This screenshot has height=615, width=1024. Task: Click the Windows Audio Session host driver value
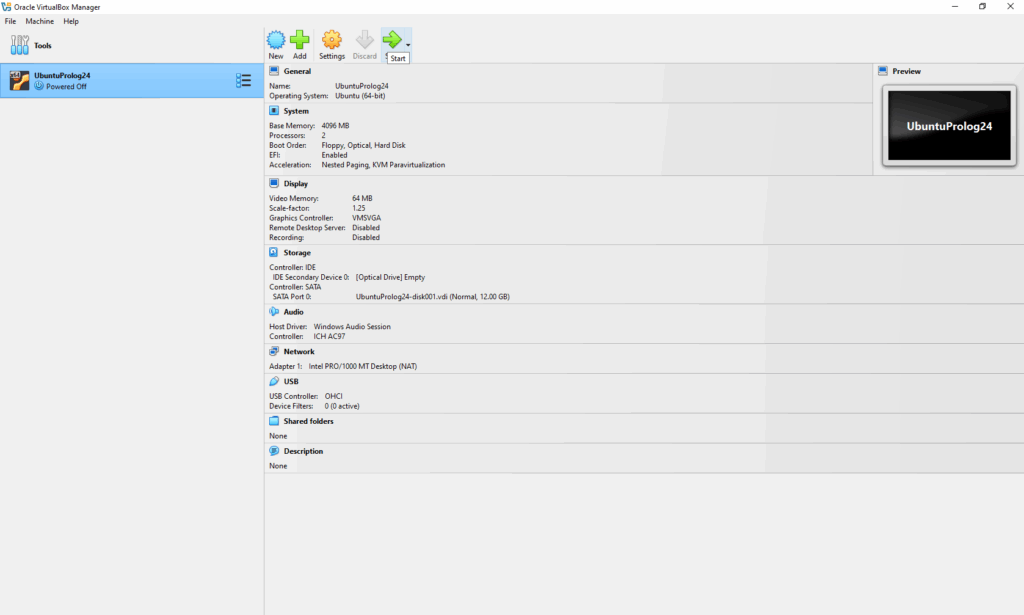[x=352, y=326]
